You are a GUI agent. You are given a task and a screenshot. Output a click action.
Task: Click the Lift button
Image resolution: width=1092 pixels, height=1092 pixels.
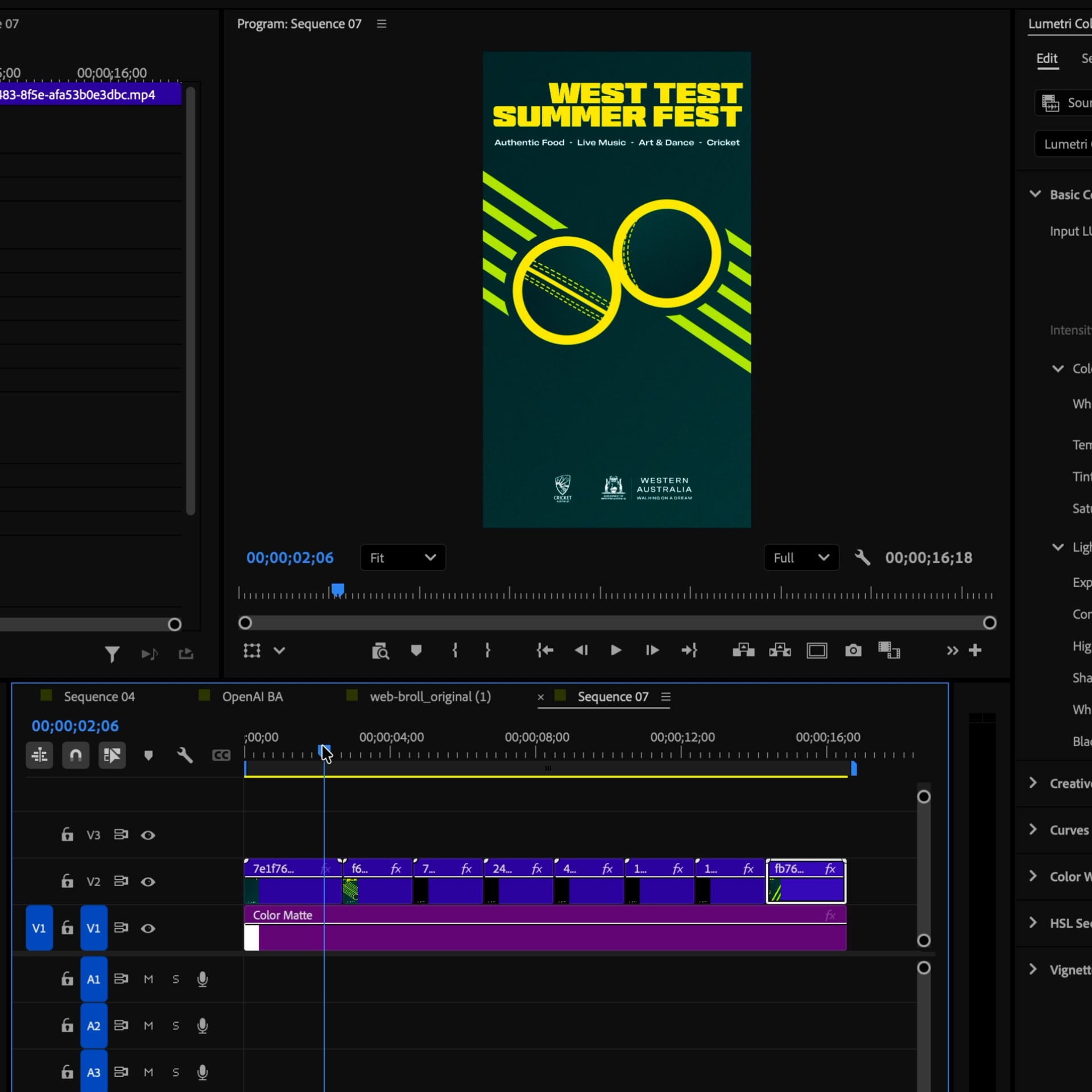pos(743,650)
